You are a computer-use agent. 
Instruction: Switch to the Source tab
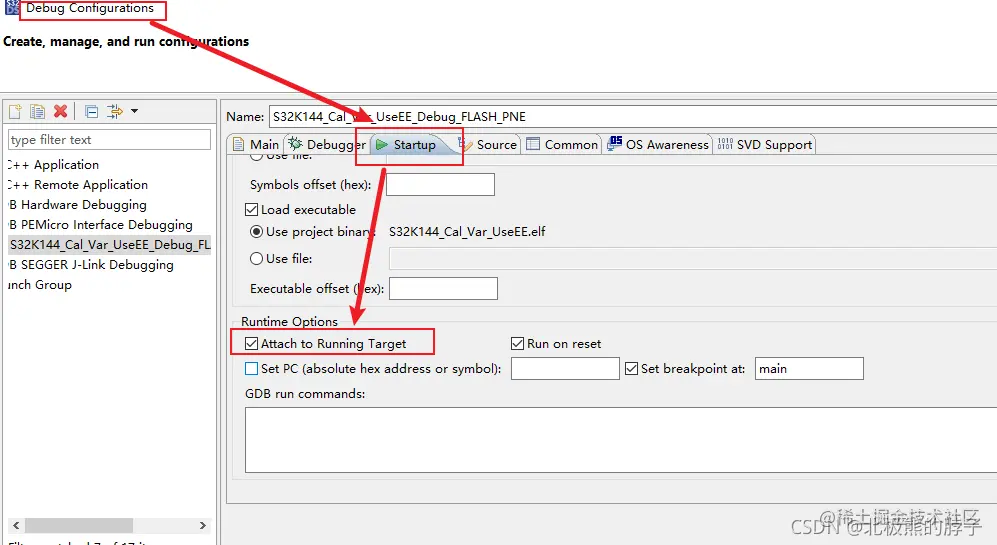coord(489,145)
